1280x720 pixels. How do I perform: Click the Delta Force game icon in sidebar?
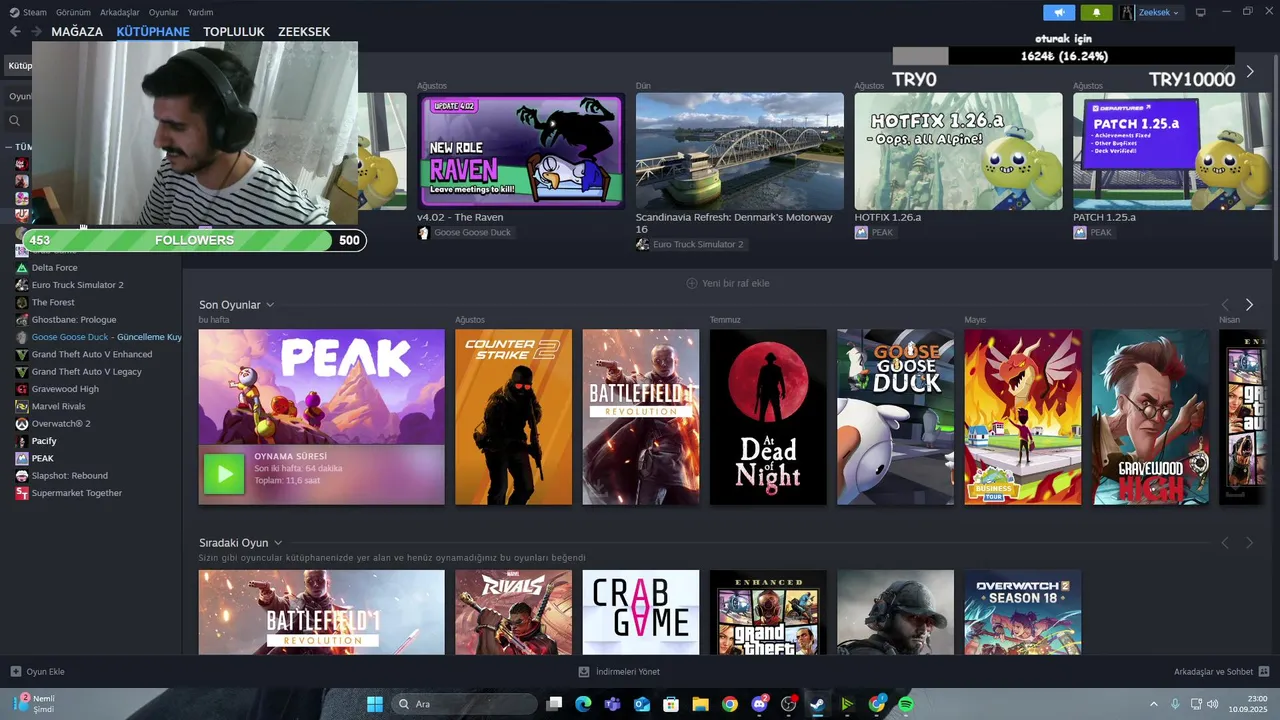pyautogui.click(x=22, y=268)
